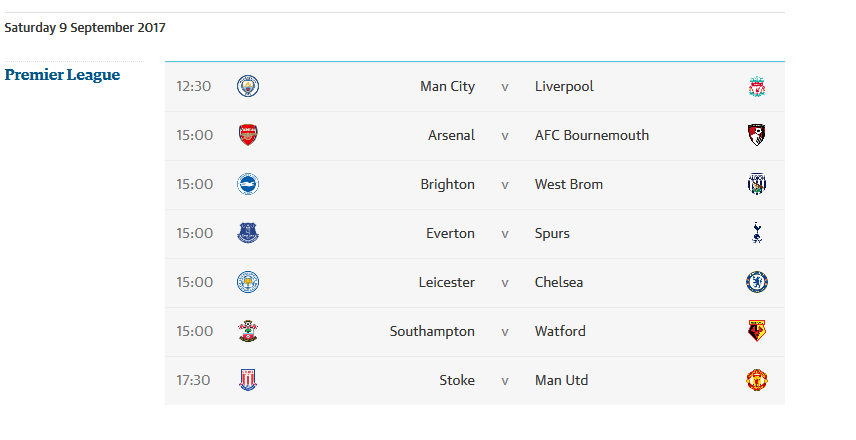Click the Everton club crest
The image size is (856, 440).
pos(247,234)
